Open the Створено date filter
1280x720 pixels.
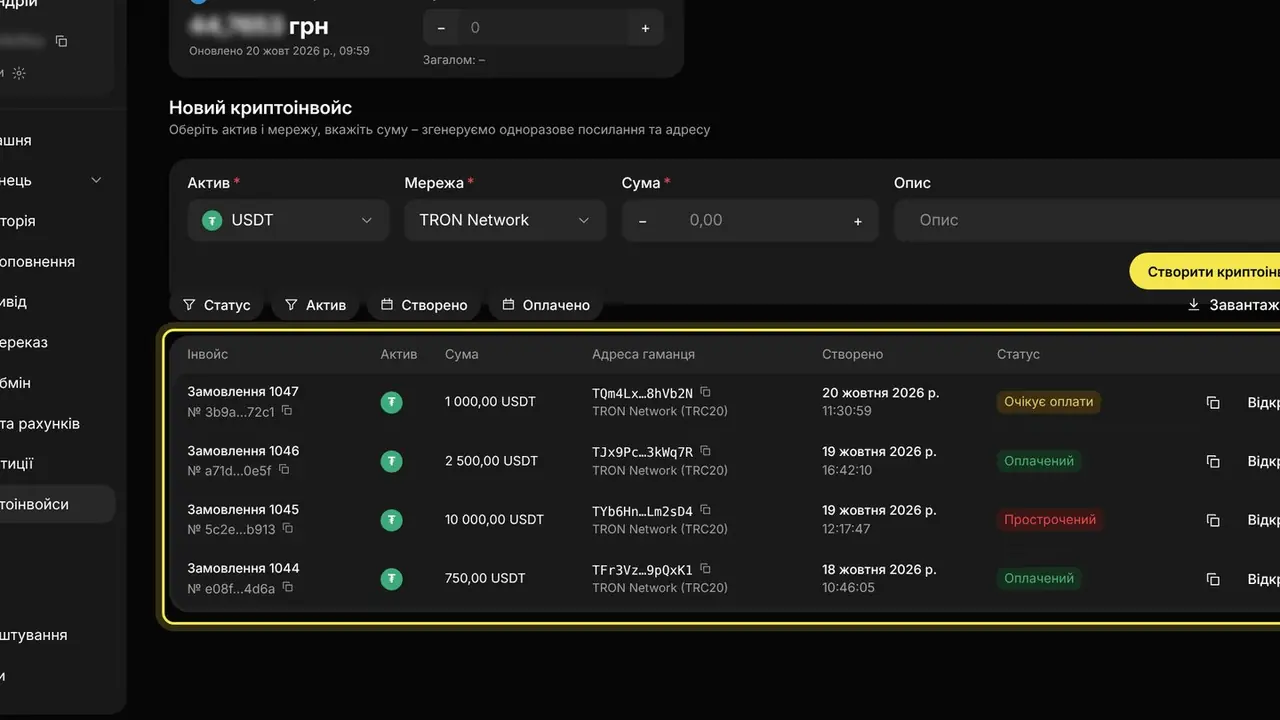[424, 305]
